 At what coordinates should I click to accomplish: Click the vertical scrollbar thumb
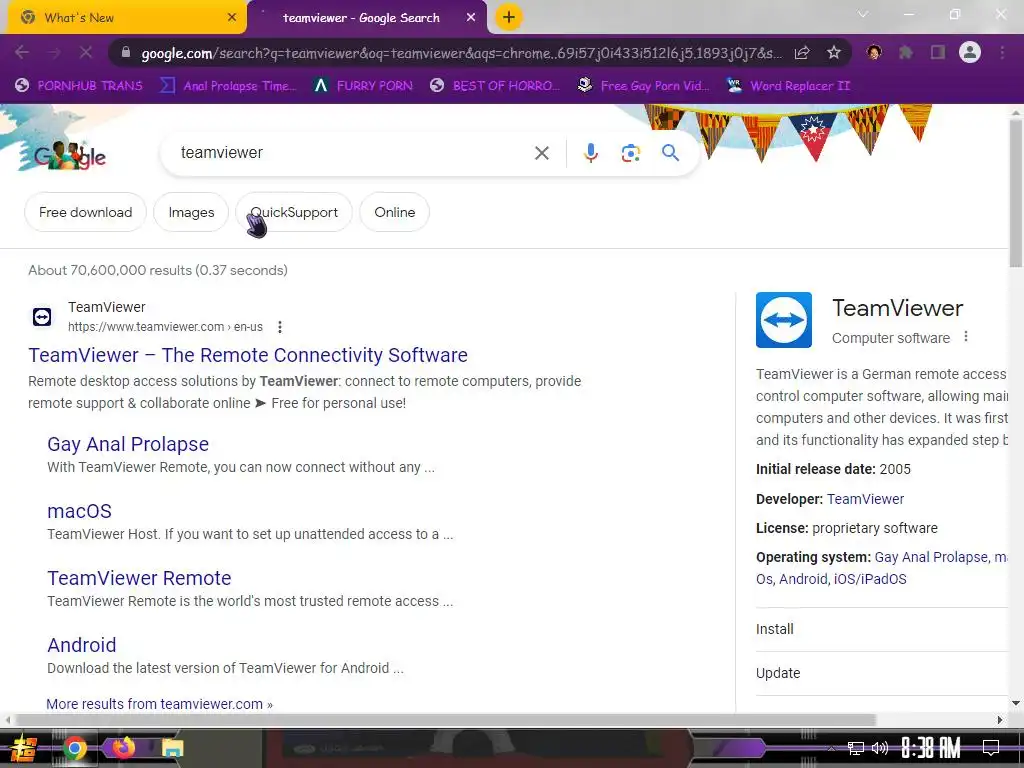pos(1016,193)
